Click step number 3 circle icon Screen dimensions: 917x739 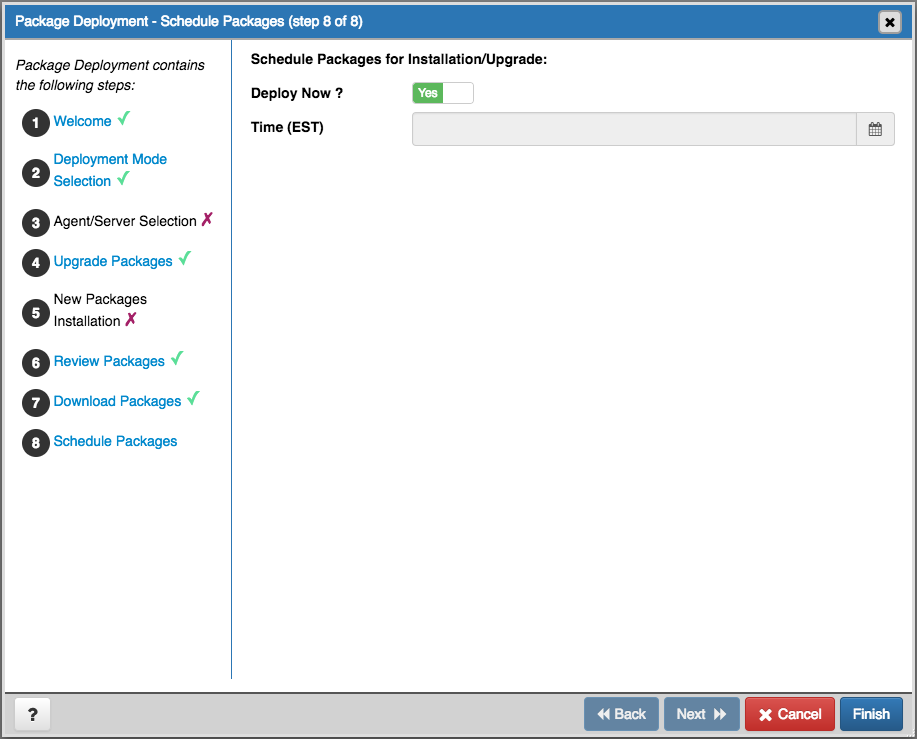point(36,223)
